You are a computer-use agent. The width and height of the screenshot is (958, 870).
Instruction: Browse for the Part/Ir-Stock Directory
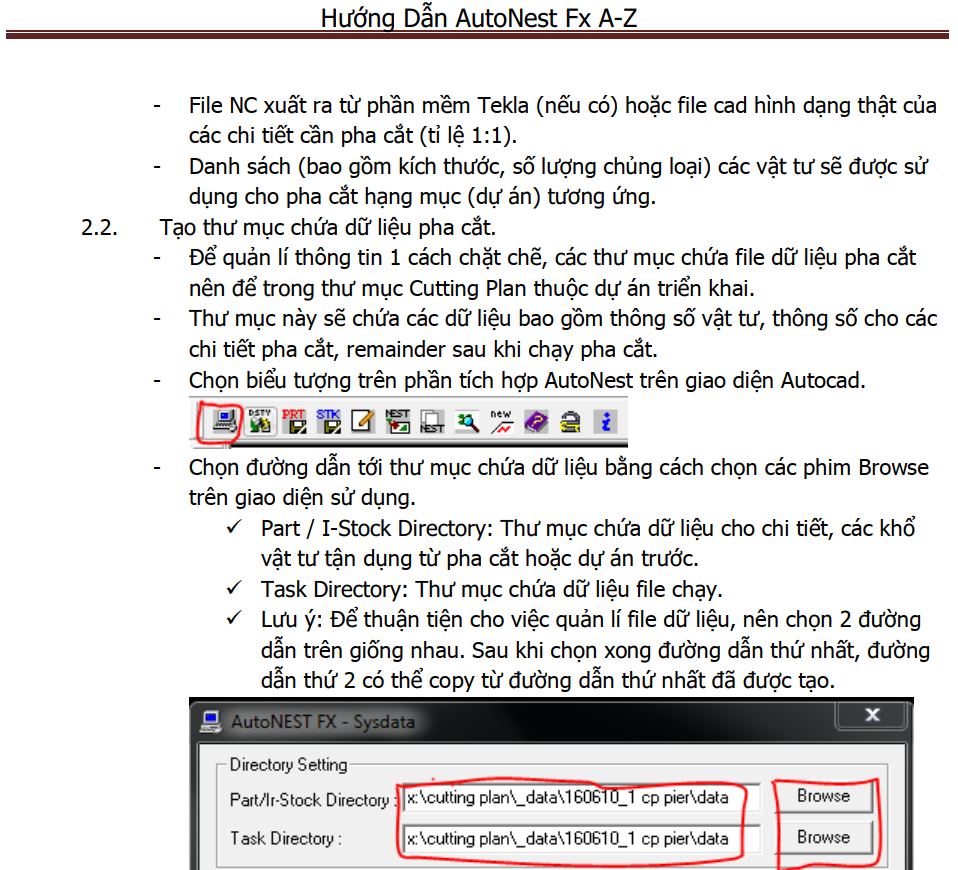click(823, 796)
